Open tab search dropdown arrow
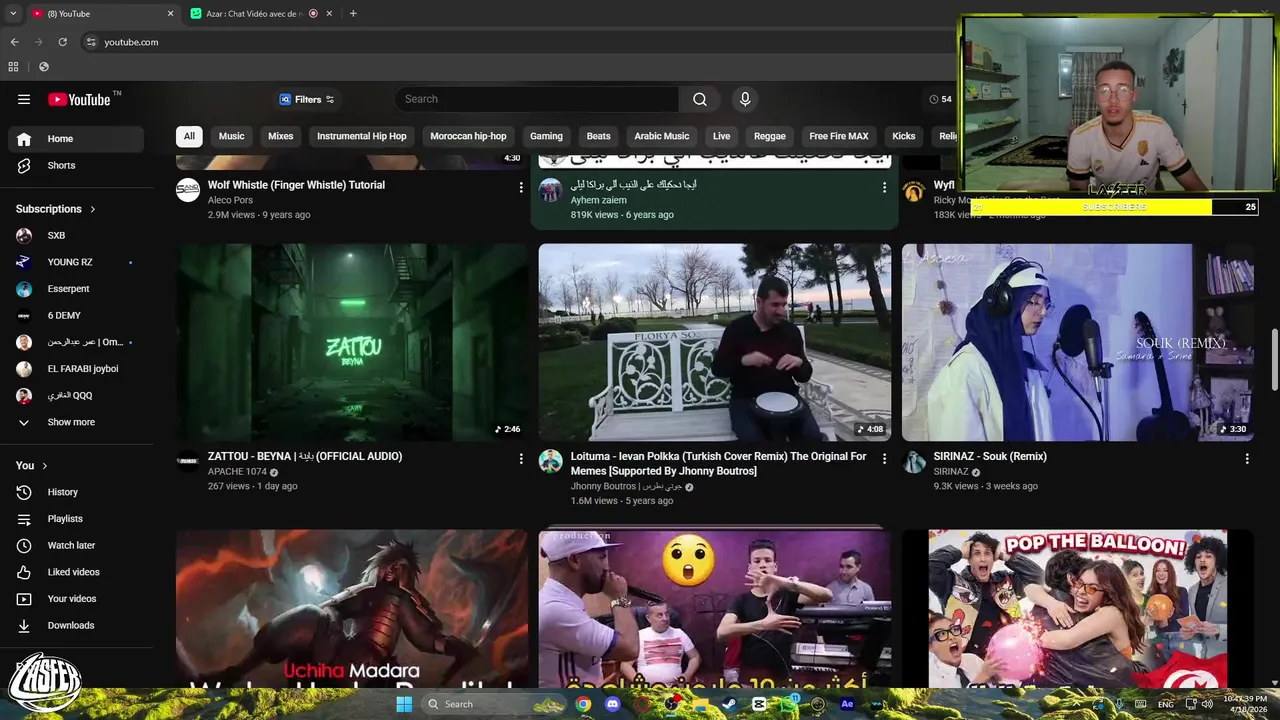This screenshot has width=1280, height=720. (x=13, y=14)
